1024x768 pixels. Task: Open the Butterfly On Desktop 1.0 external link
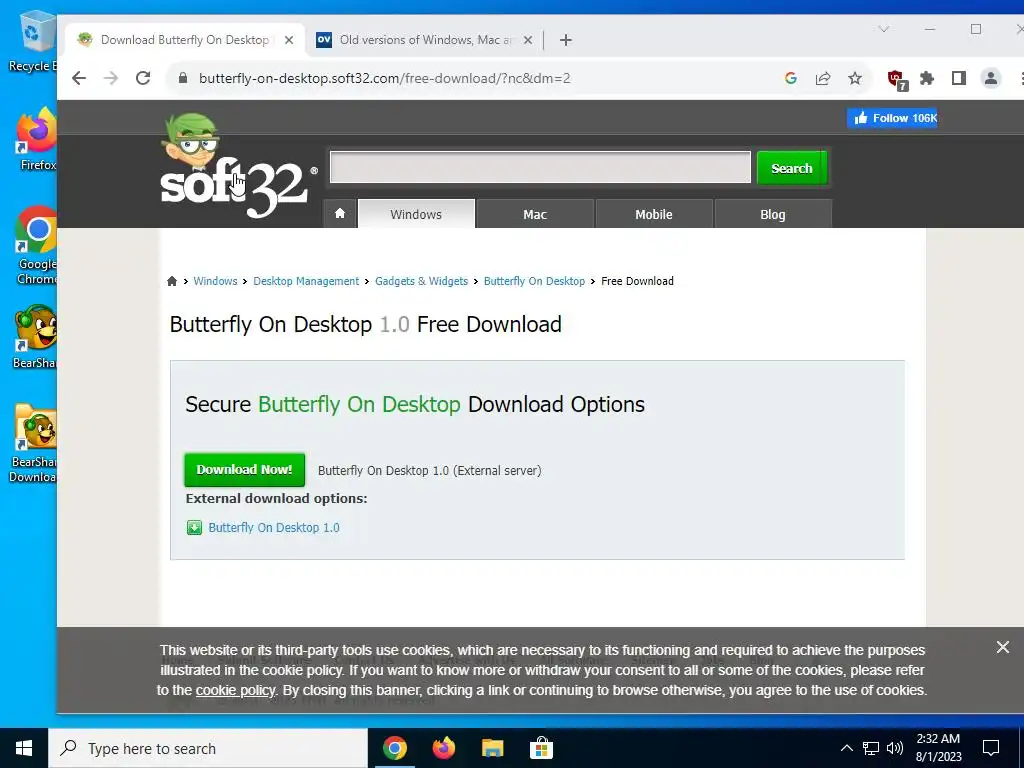[x=274, y=528]
